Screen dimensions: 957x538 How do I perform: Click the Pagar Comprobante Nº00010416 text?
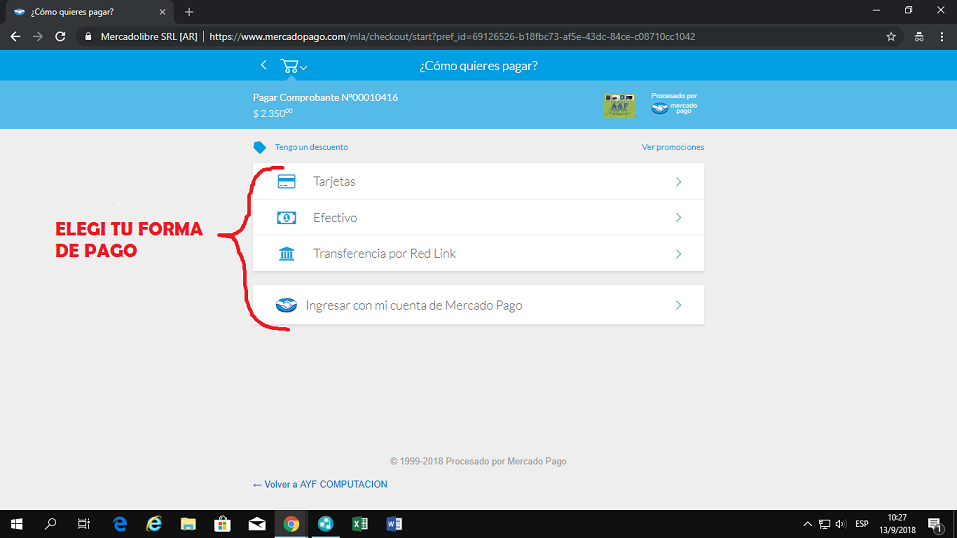(x=325, y=97)
